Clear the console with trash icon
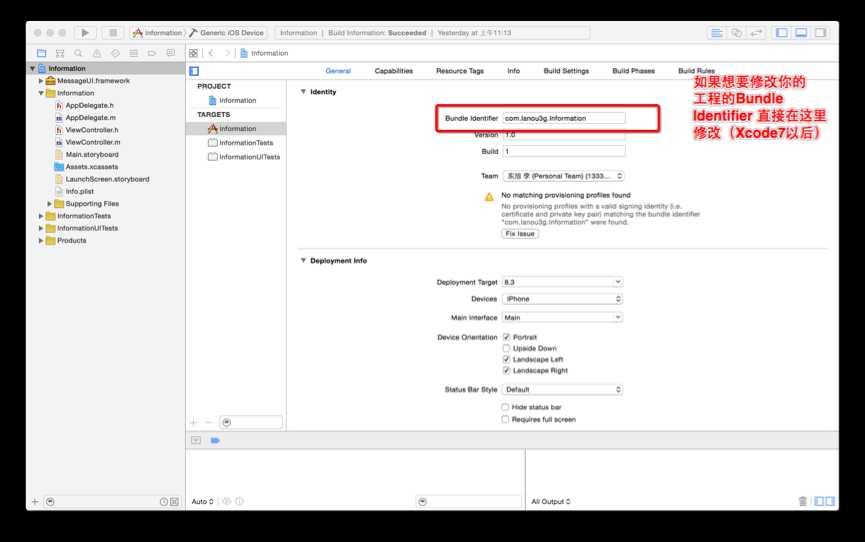The image size is (865, 542). [802, 501]
